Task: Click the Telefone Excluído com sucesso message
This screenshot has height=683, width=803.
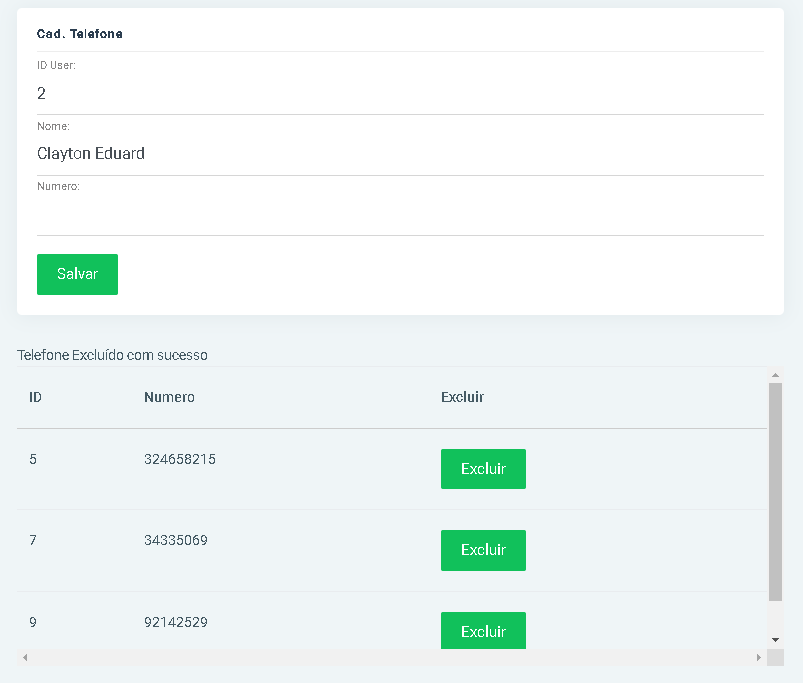Action: click(x=112, y=355)
